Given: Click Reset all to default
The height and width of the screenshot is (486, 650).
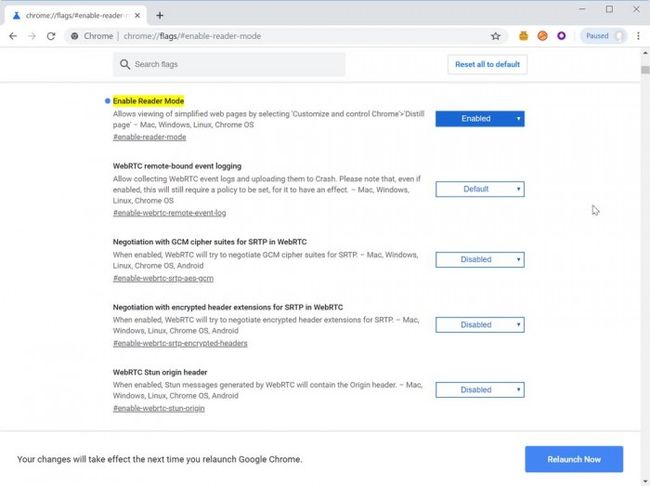Looking at the screenshot, I should pyautogui.click(x=488, y=64).
